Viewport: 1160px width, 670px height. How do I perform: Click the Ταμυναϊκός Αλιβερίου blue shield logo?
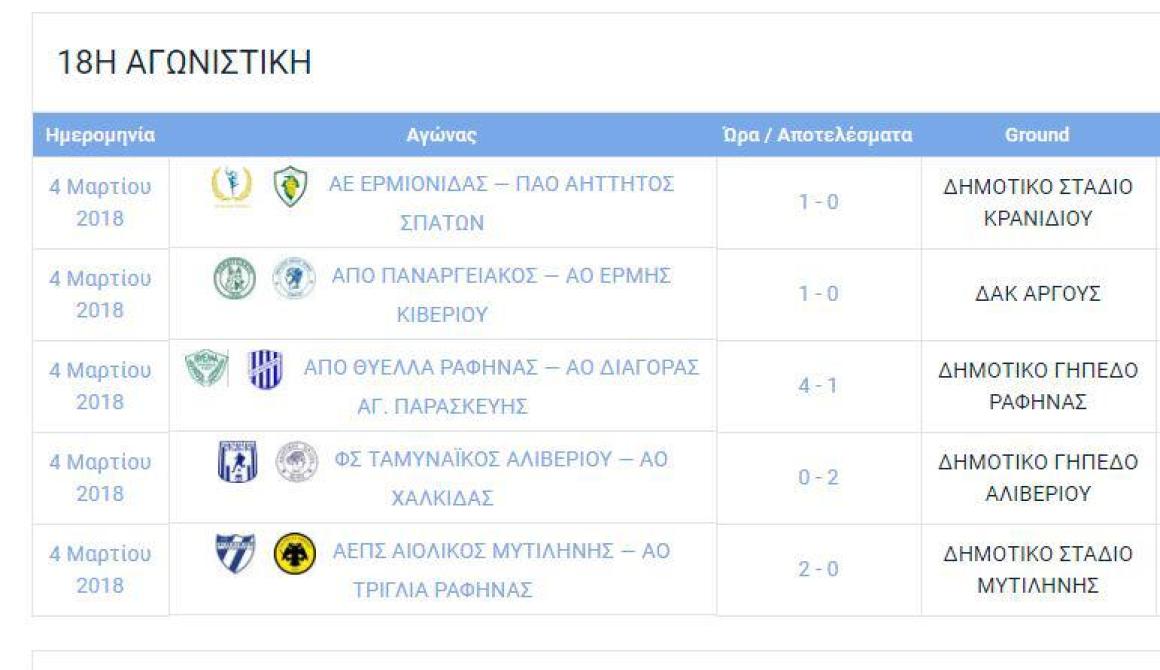(x=237, y=461)
